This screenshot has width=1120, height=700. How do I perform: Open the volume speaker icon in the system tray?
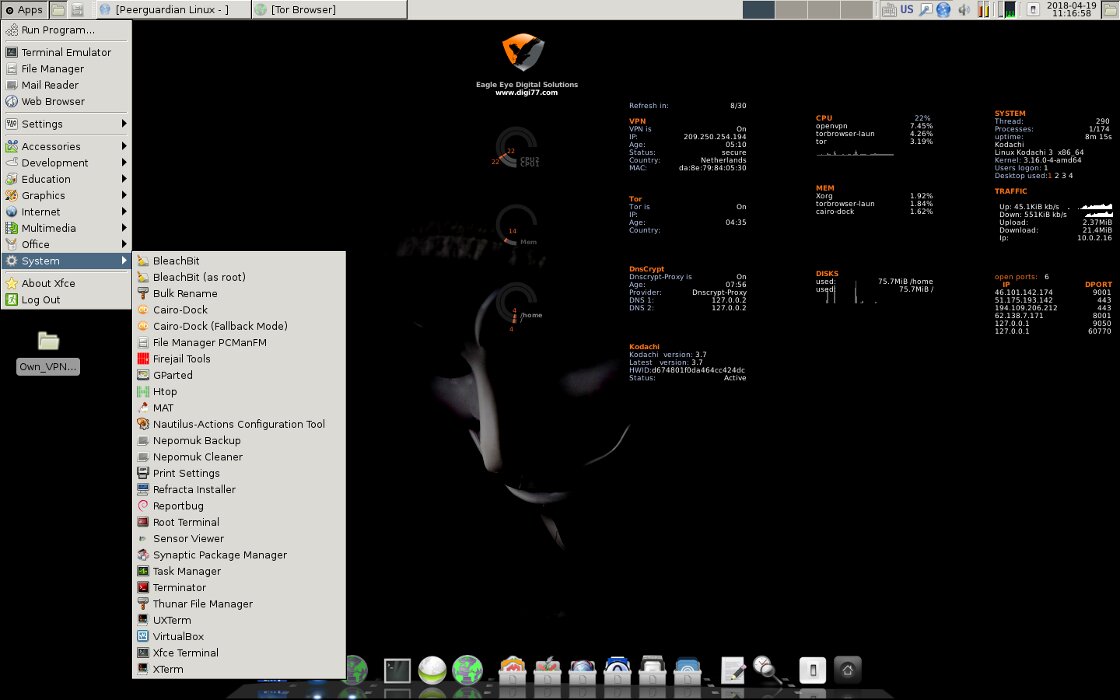pyautogui.click(x=964, y=10)
